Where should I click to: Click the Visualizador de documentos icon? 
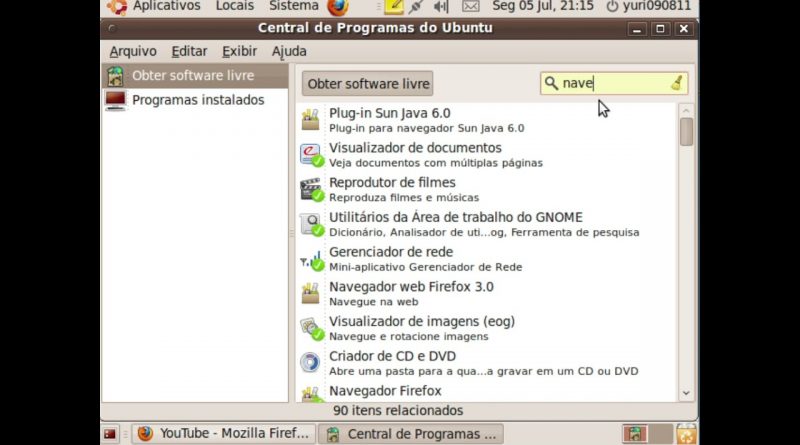tap(311, 155)
